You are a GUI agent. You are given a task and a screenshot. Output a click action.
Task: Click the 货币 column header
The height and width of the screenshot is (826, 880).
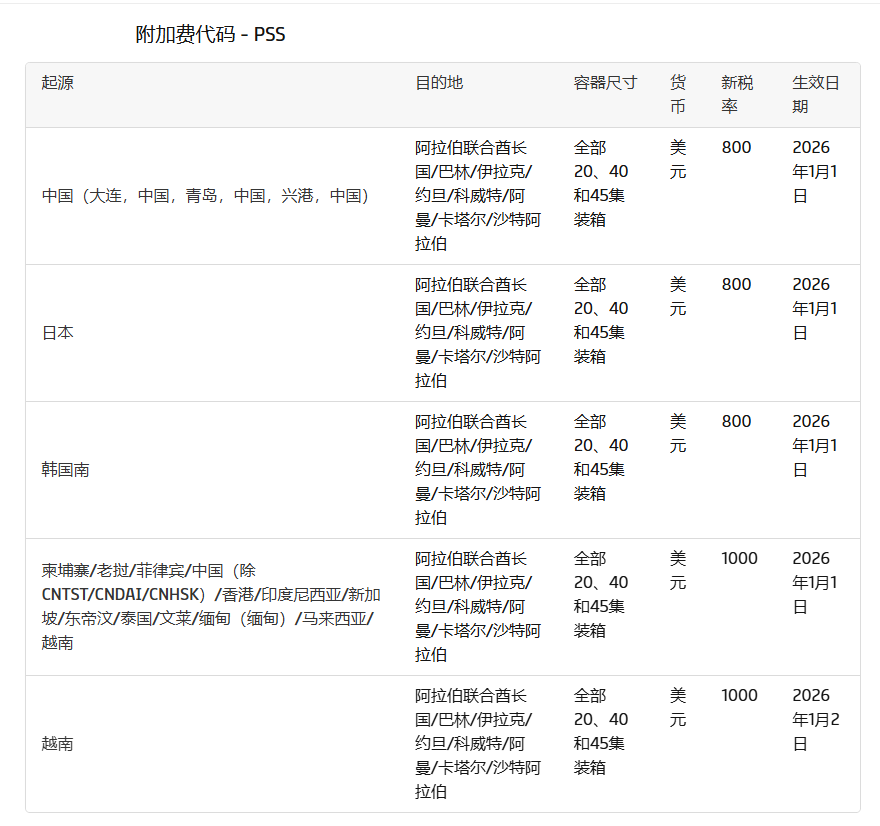[x=676, y=95]
